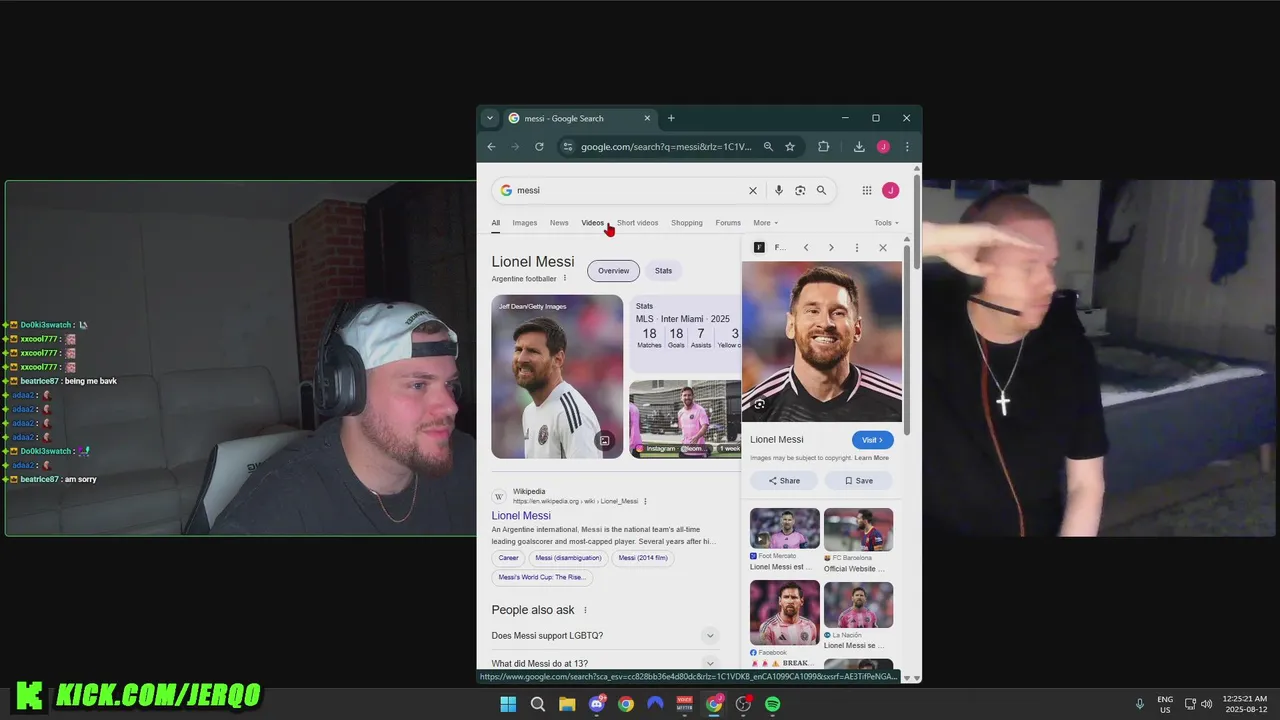Start voice search with microphone icon

tap(779, 190)
